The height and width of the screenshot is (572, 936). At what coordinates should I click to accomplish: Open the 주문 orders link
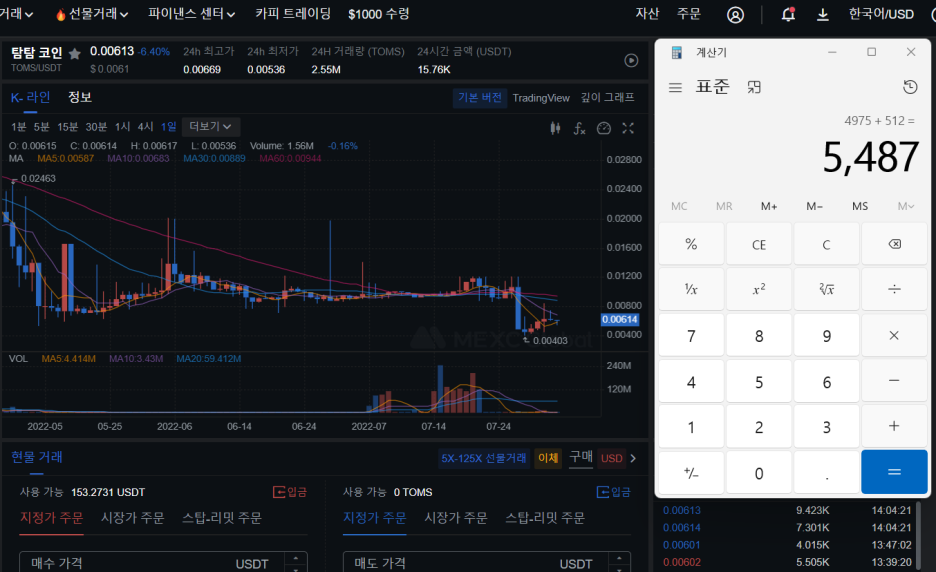click(689, 14)
